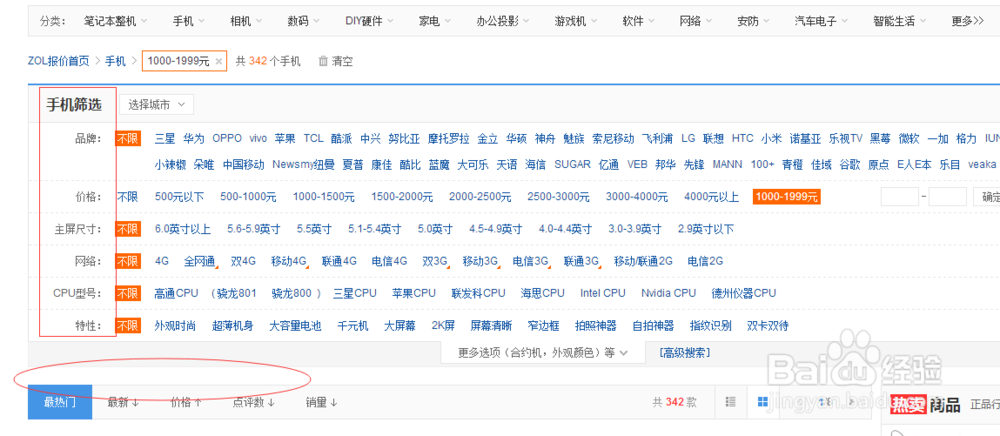Select 不限 in the 网络 filter row

pos(128,261)
